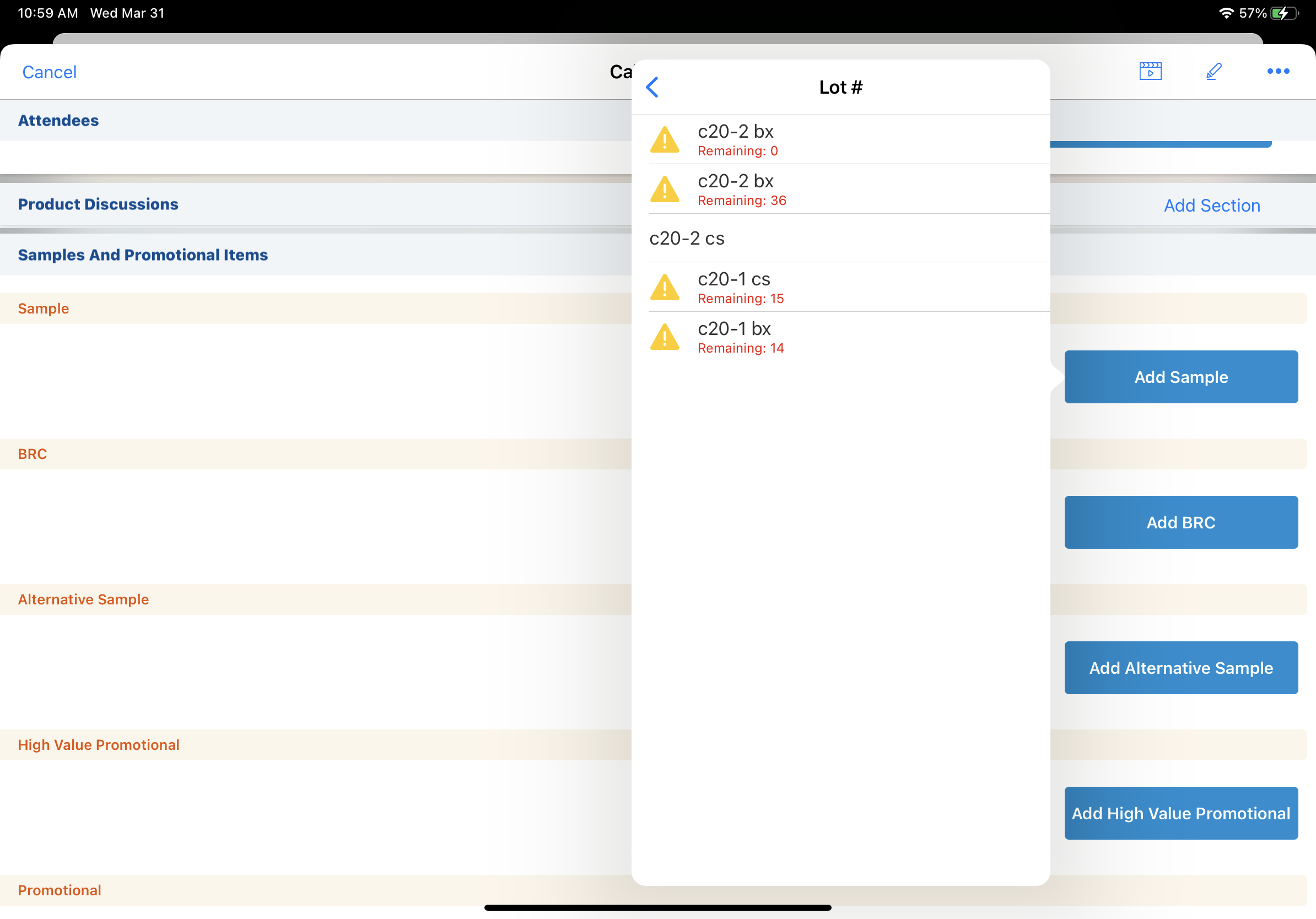
Task: Click the Add Section link
Action: coord(1211,206)
